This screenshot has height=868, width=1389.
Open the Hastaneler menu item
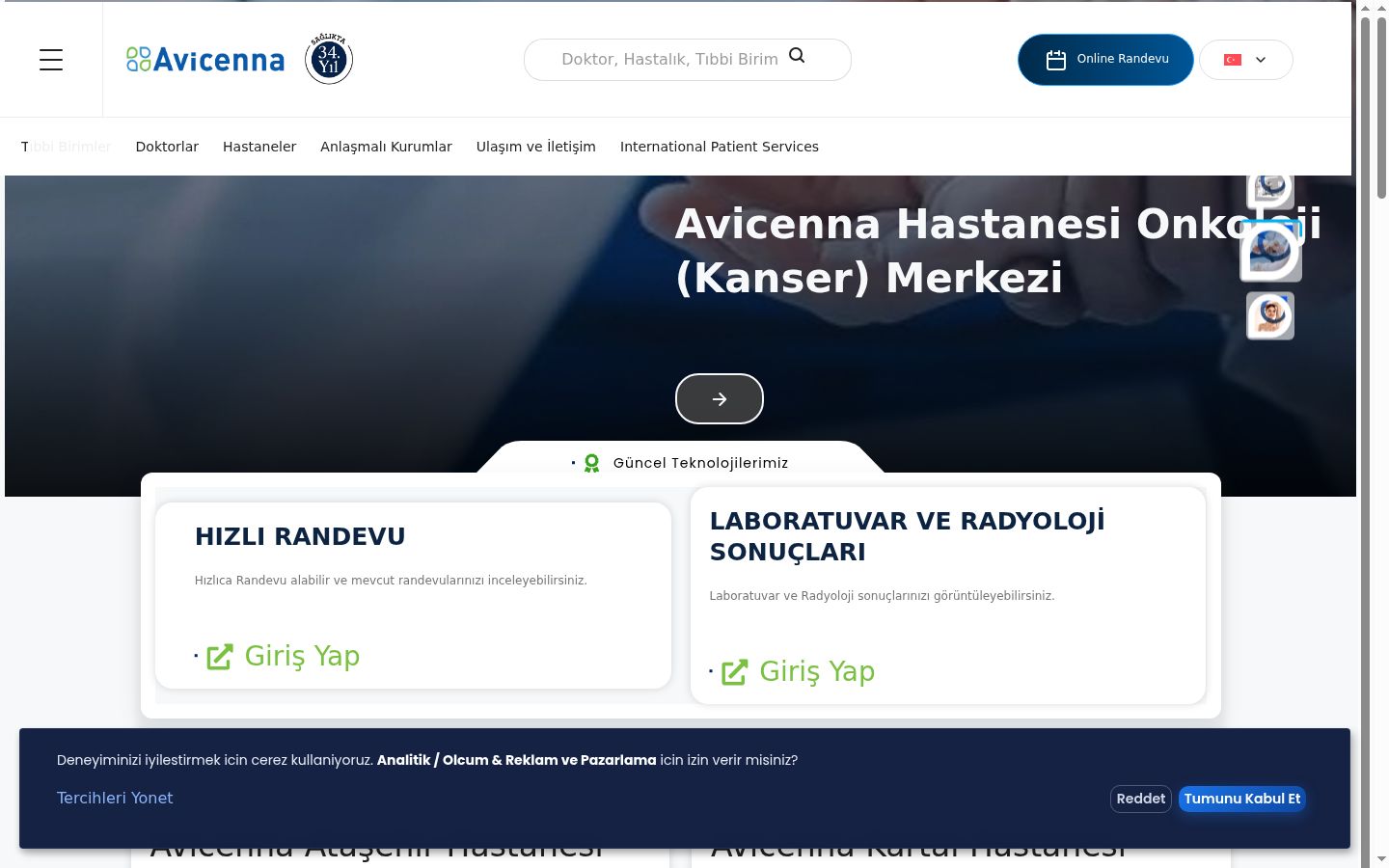coord(259,147)
